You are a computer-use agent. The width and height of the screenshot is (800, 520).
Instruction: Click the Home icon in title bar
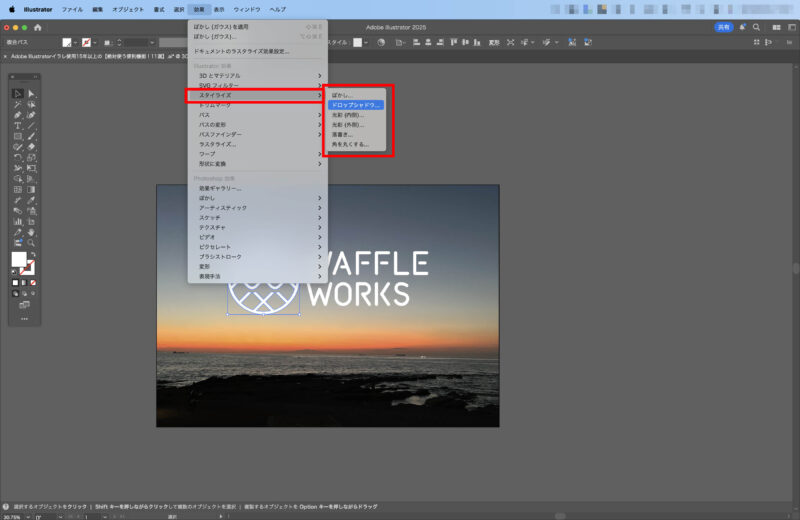tap(38, 27)
